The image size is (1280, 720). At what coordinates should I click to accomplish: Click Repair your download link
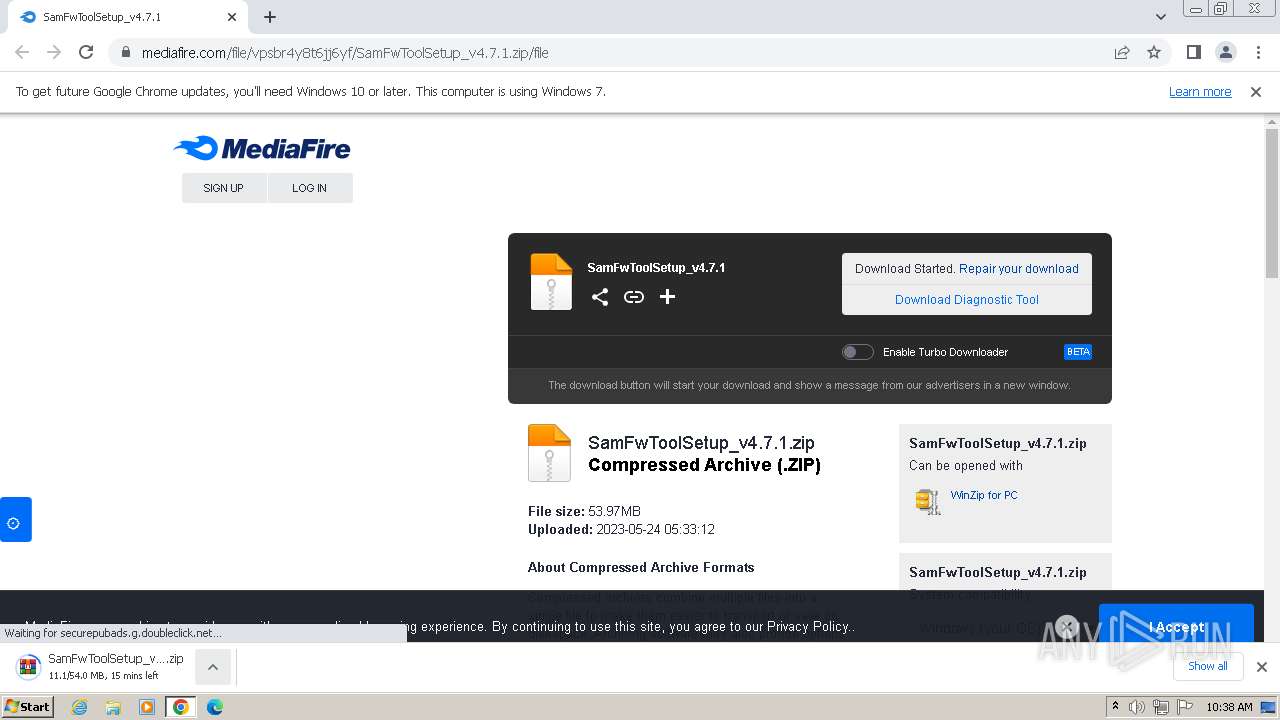[1019, 269]
